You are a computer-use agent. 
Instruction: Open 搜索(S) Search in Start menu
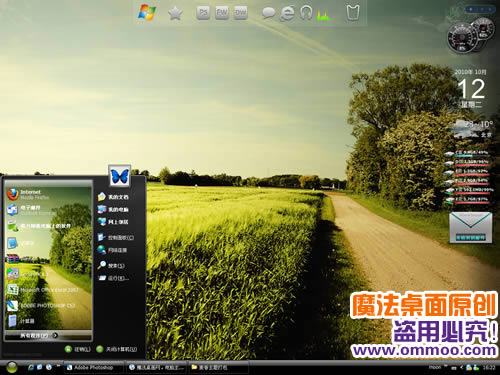coord(111,265)
